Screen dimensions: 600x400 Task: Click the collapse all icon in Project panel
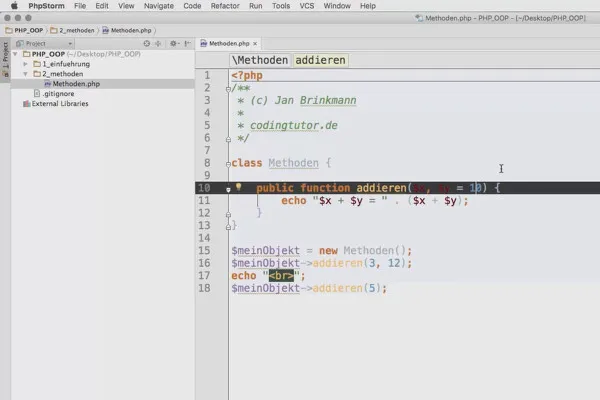coord(158,43)
